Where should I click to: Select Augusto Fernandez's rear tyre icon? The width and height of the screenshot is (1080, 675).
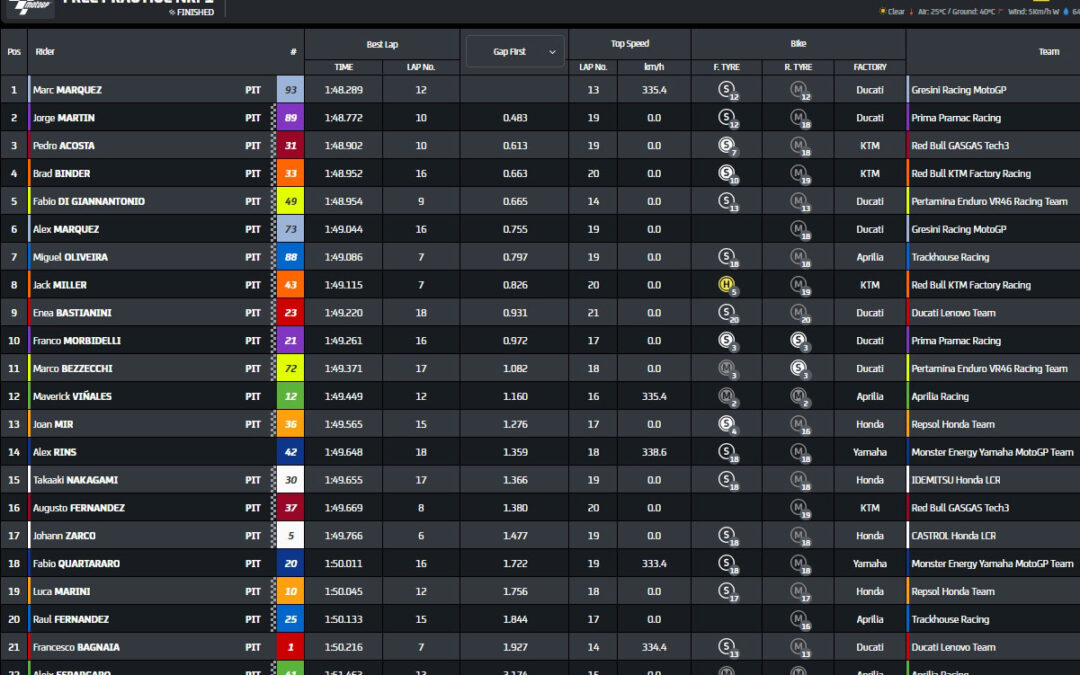[x=800, y=508]
